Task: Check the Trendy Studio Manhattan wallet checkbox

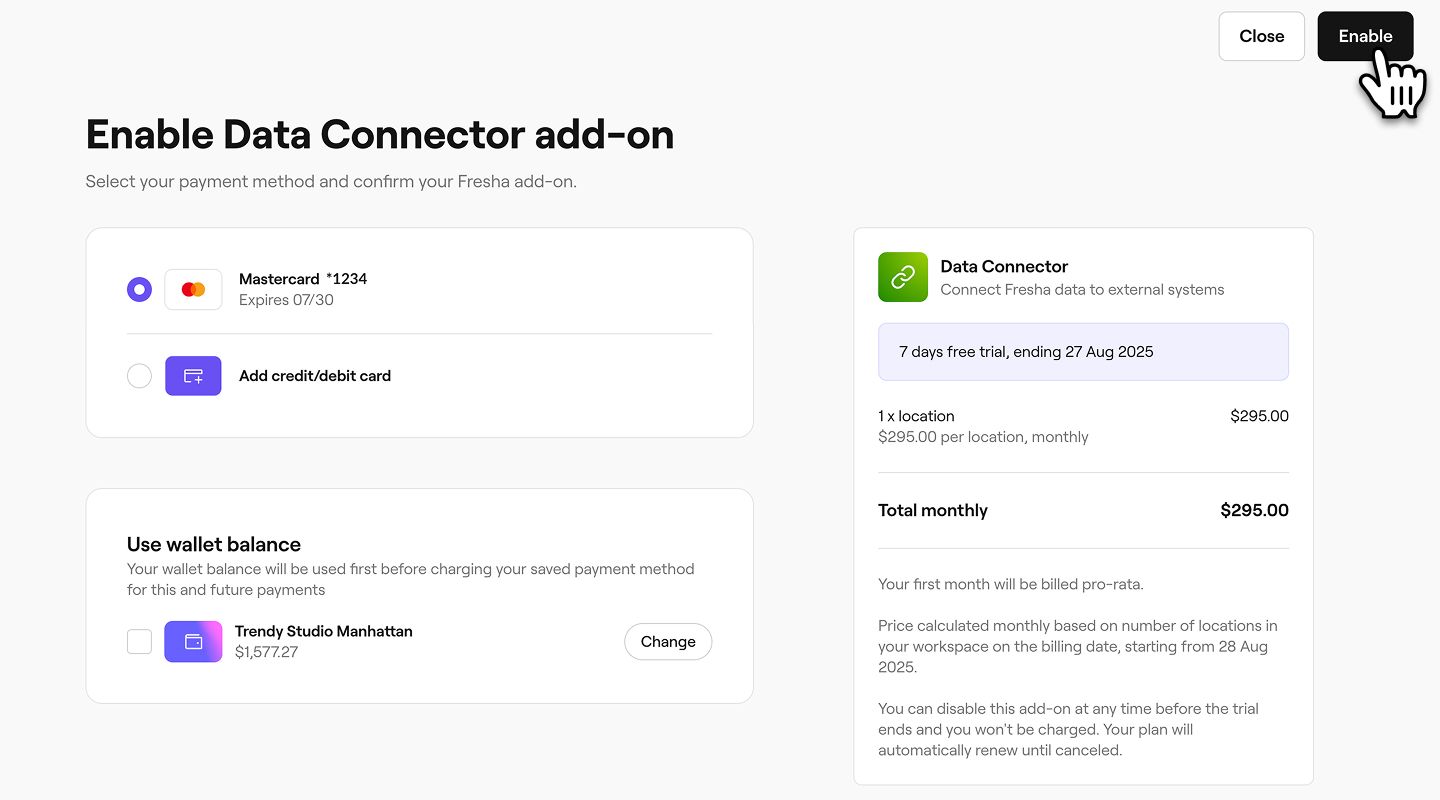Action: (140, 642)
